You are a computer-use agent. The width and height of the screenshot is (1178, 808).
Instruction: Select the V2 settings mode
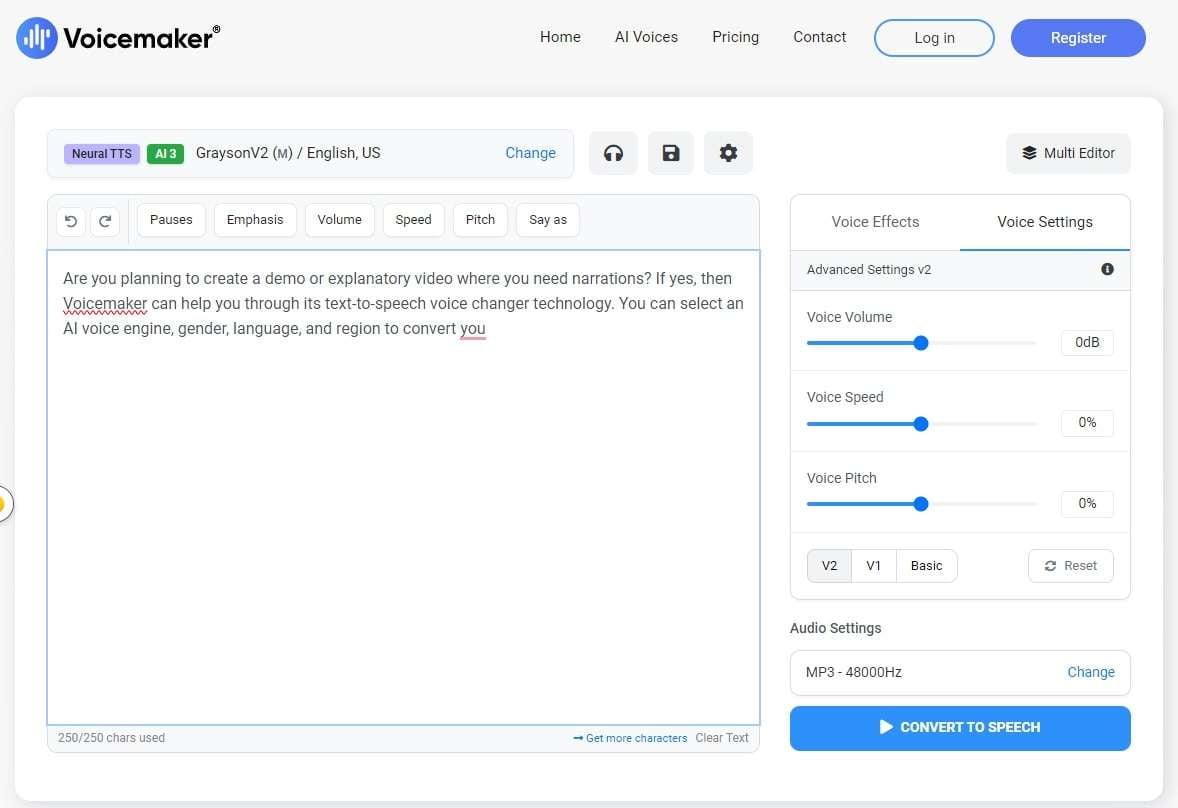(829, 566)
